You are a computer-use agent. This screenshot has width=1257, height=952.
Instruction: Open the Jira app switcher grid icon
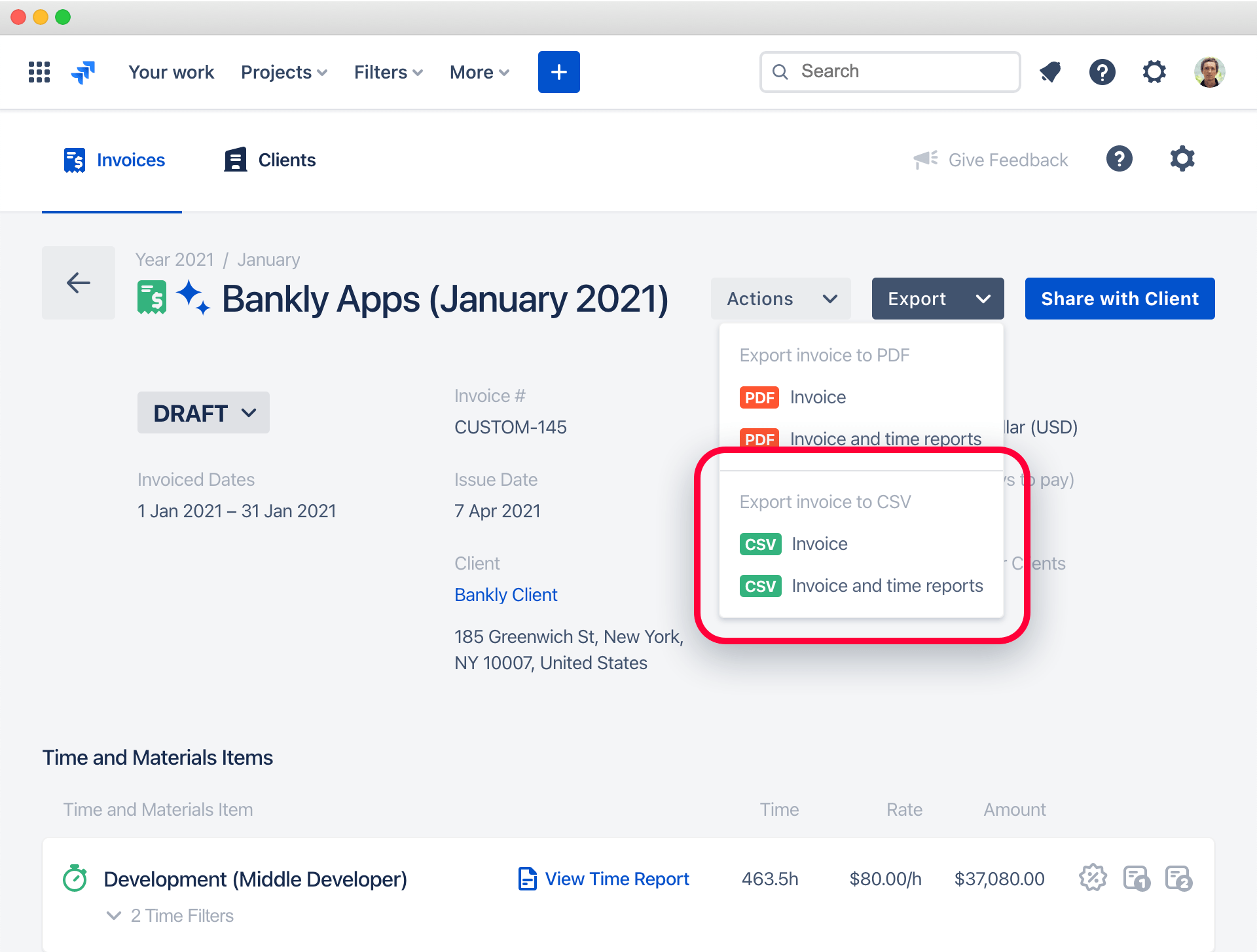[x=39, y=72]
